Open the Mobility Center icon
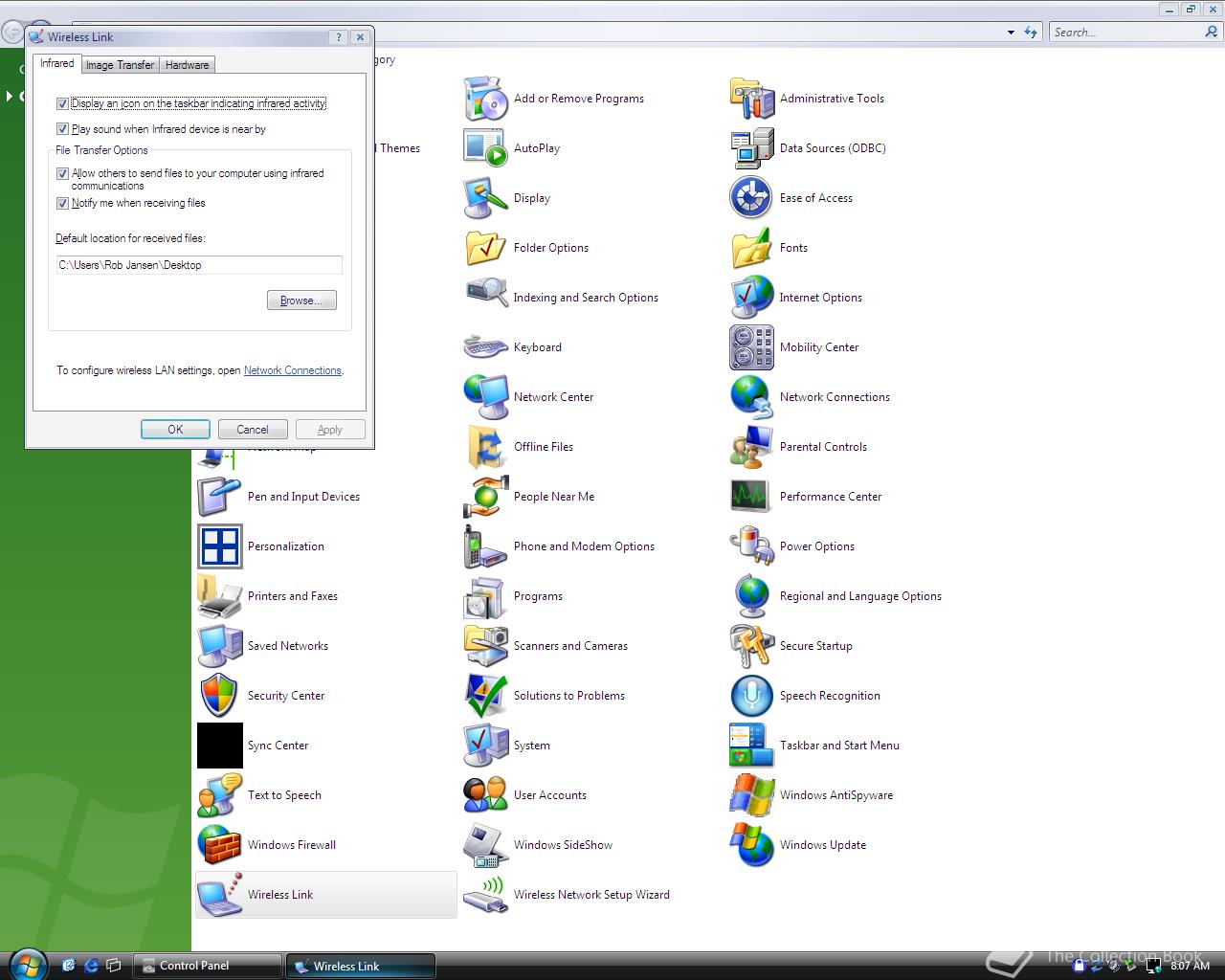The image size is (1225, 980). click(751, 347)
